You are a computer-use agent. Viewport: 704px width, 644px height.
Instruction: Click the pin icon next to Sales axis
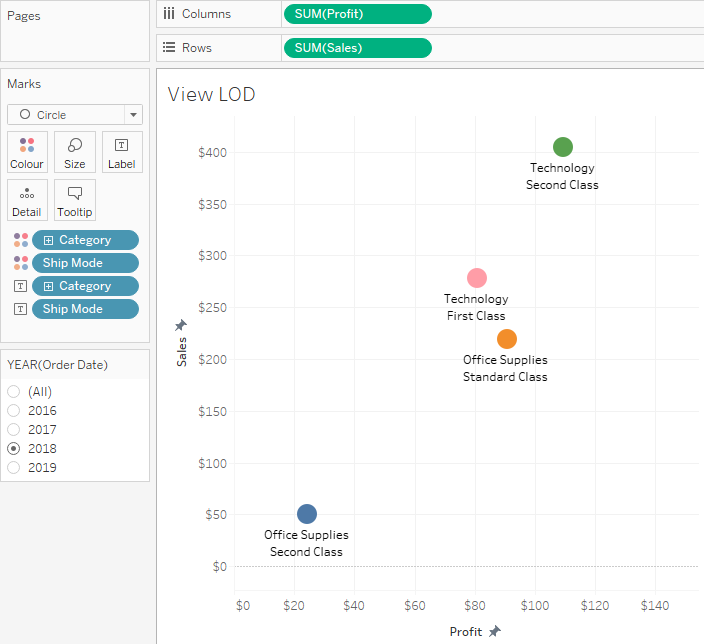[x=181, y=325]
